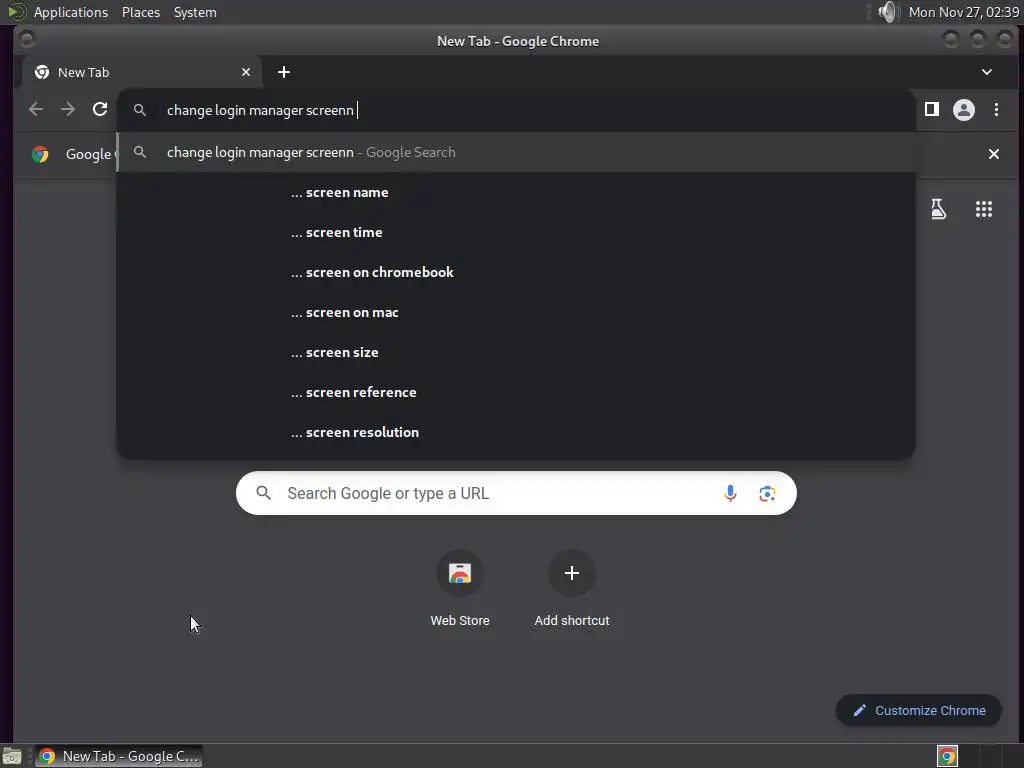Click the magnifier icon in the address bar
This screenshot has width=1024, height=768.
(x=140, y=110)
